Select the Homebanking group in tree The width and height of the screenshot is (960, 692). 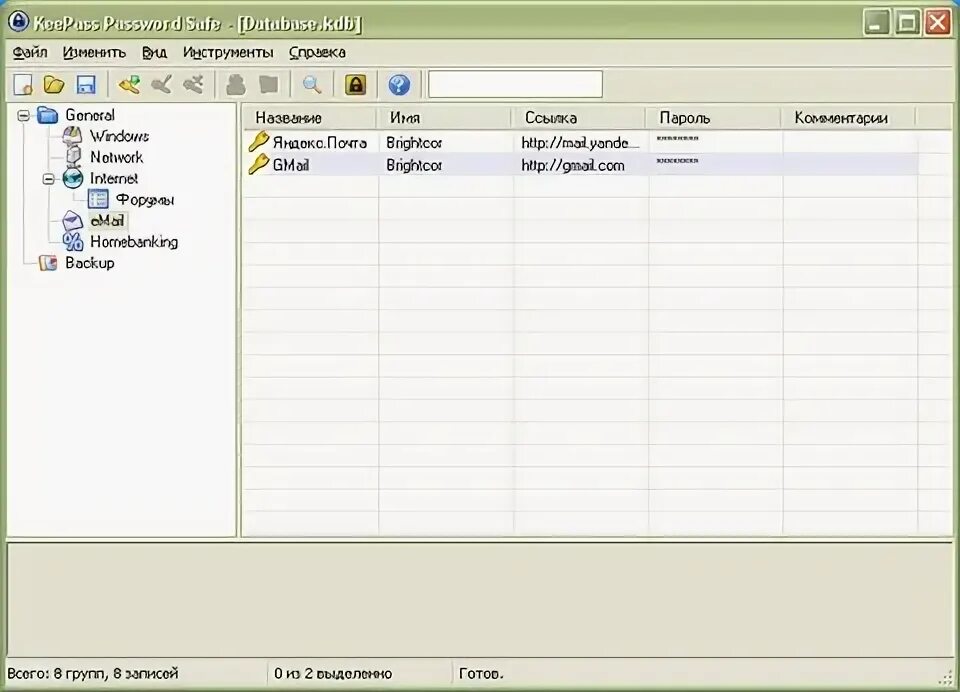point(134,242)
